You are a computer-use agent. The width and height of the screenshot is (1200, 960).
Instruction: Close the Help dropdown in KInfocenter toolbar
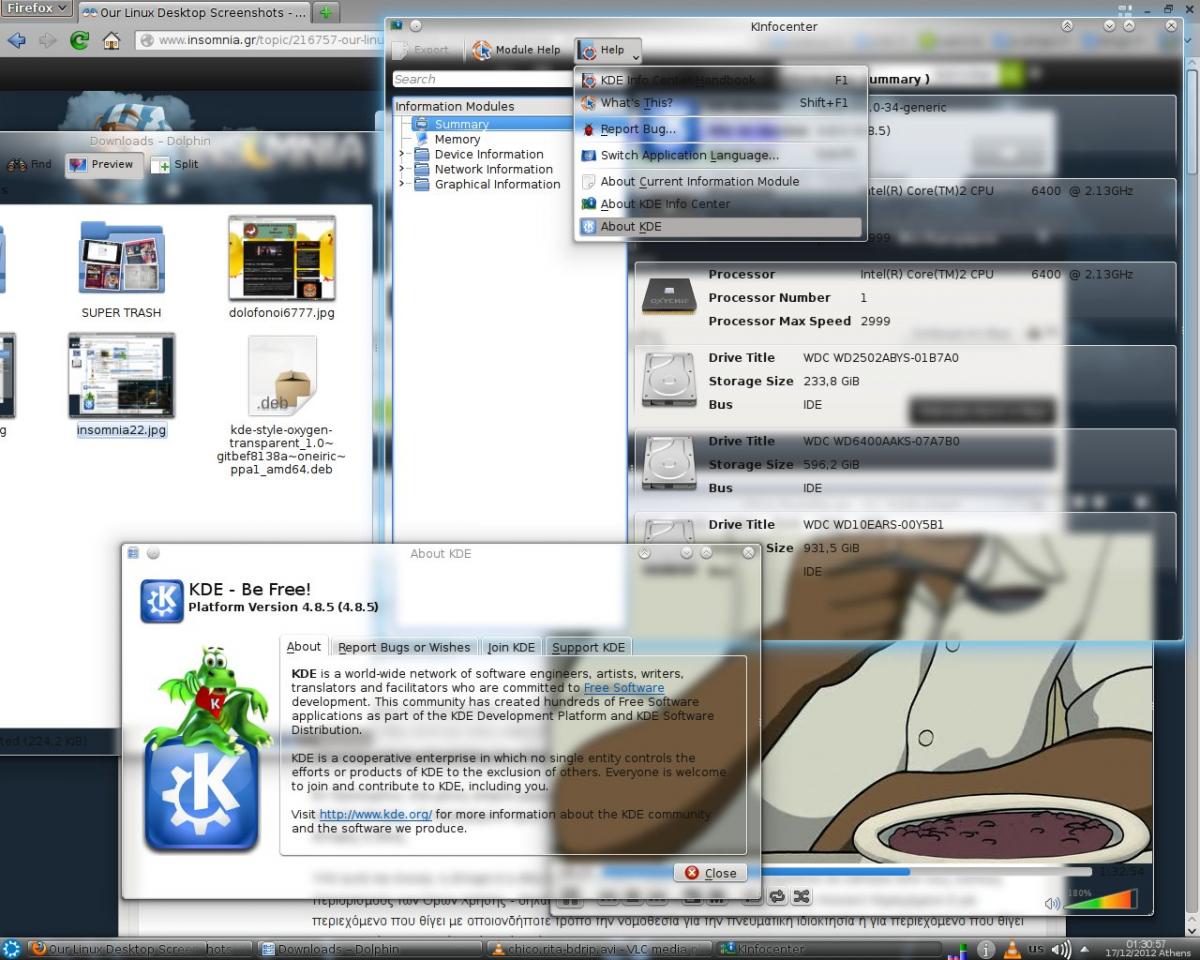click(608, 50)
